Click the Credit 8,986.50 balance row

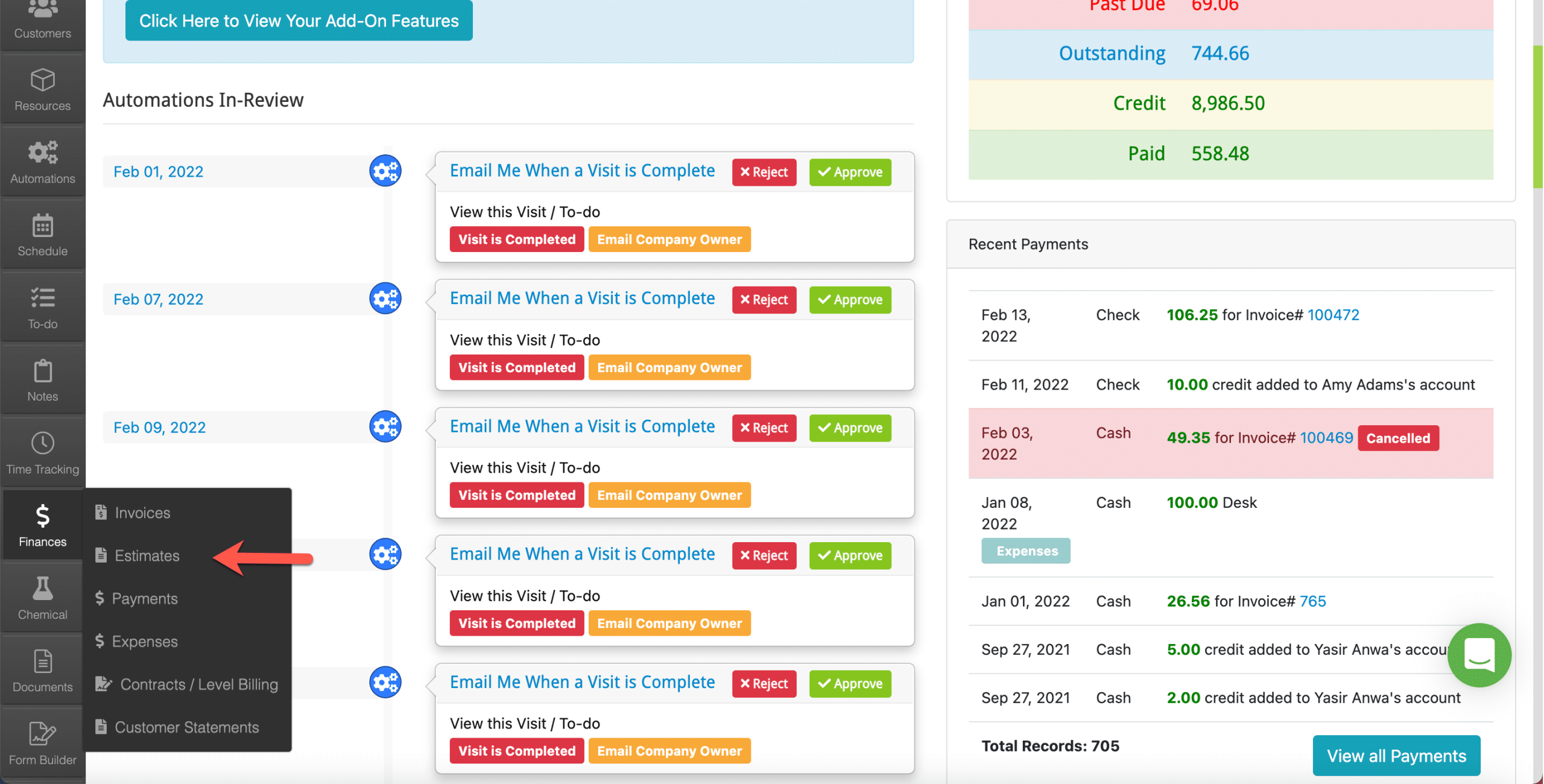click(x=1230, y=104)
